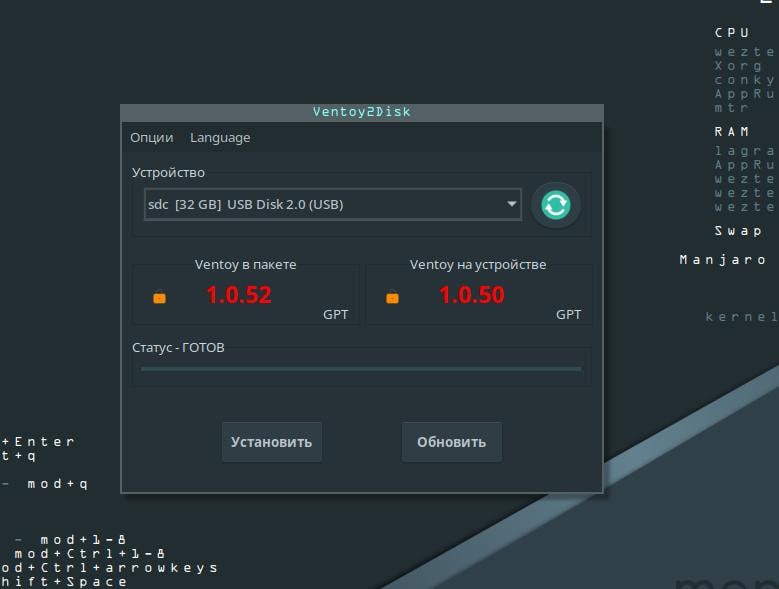Click lock icon beside version 1.0.50
The width and height of the screenshot is (779, 589).
pyautogui.click(x=392, y=296)
